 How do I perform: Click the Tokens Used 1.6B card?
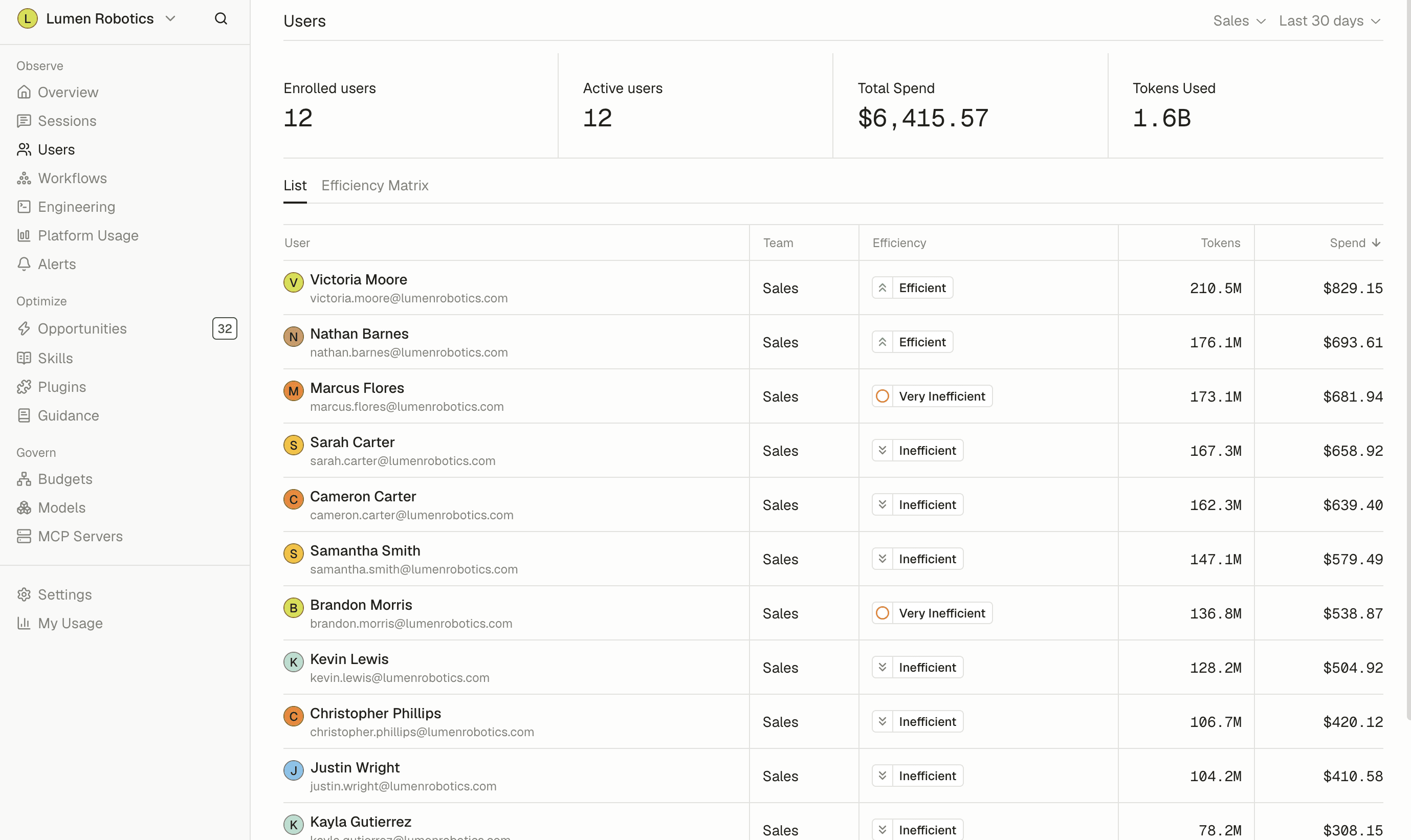(1245, 105)
